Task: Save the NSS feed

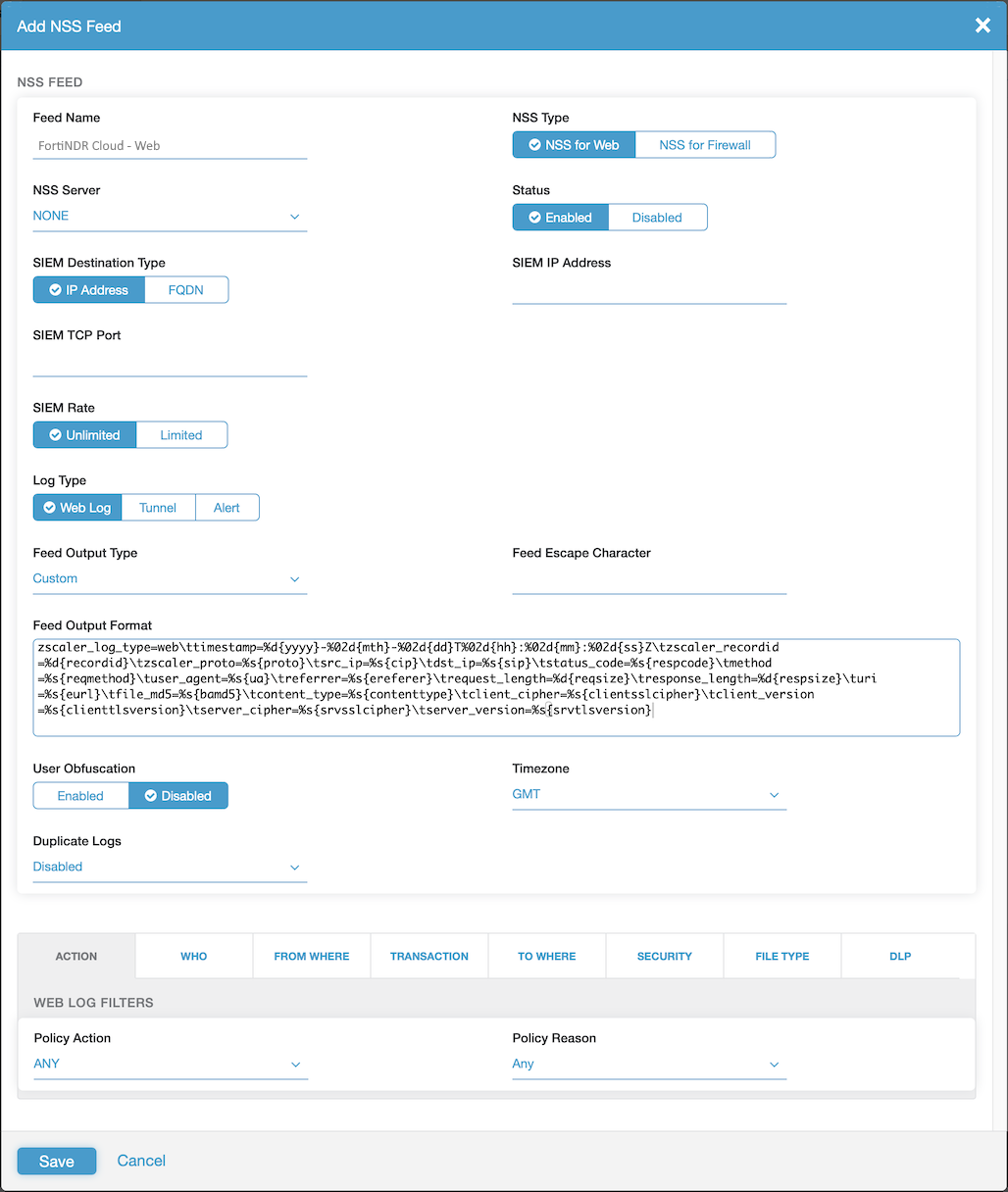Action: click(x=56, y=1161)
